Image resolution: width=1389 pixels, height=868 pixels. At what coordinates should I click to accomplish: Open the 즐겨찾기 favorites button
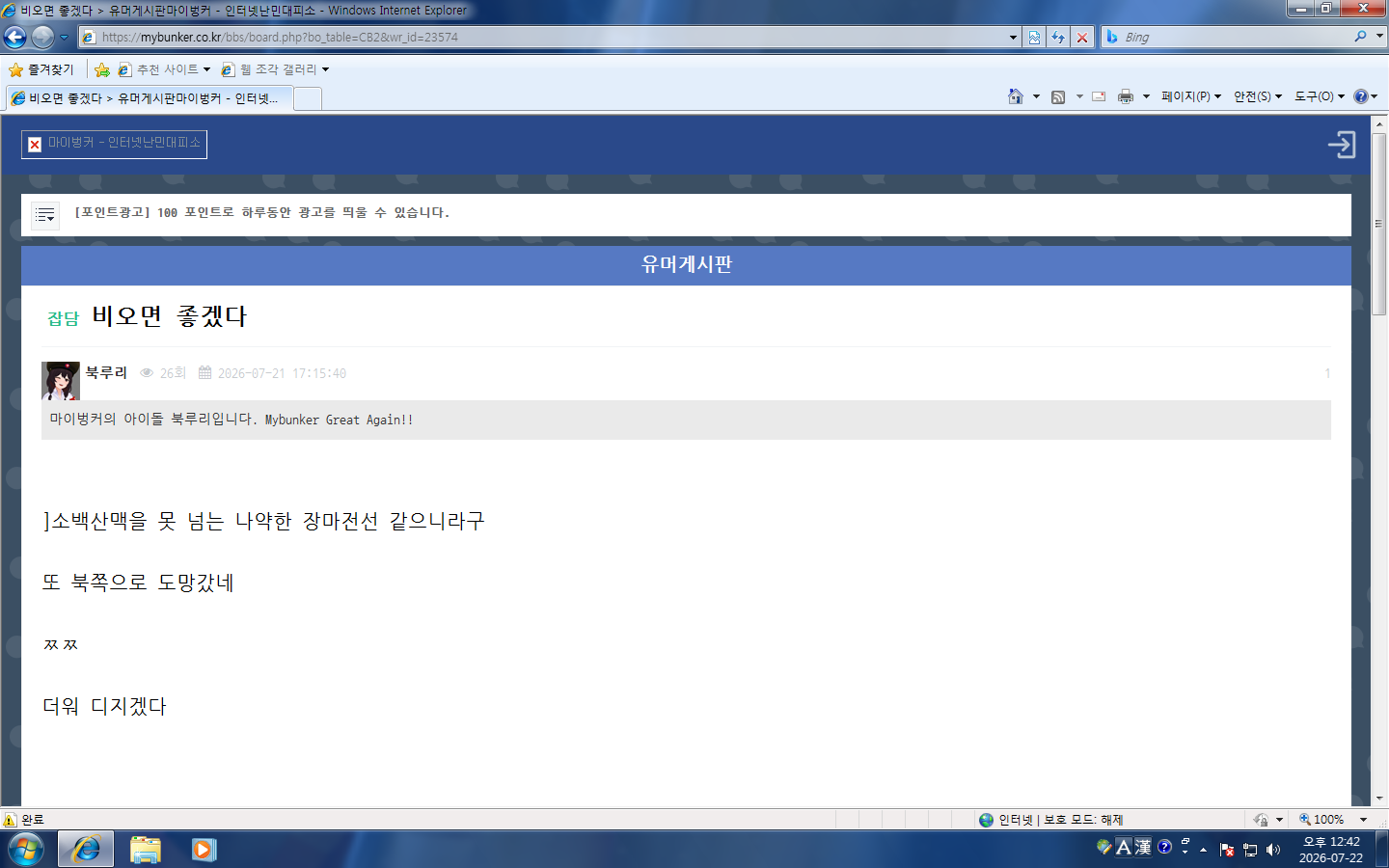(41, 69)
